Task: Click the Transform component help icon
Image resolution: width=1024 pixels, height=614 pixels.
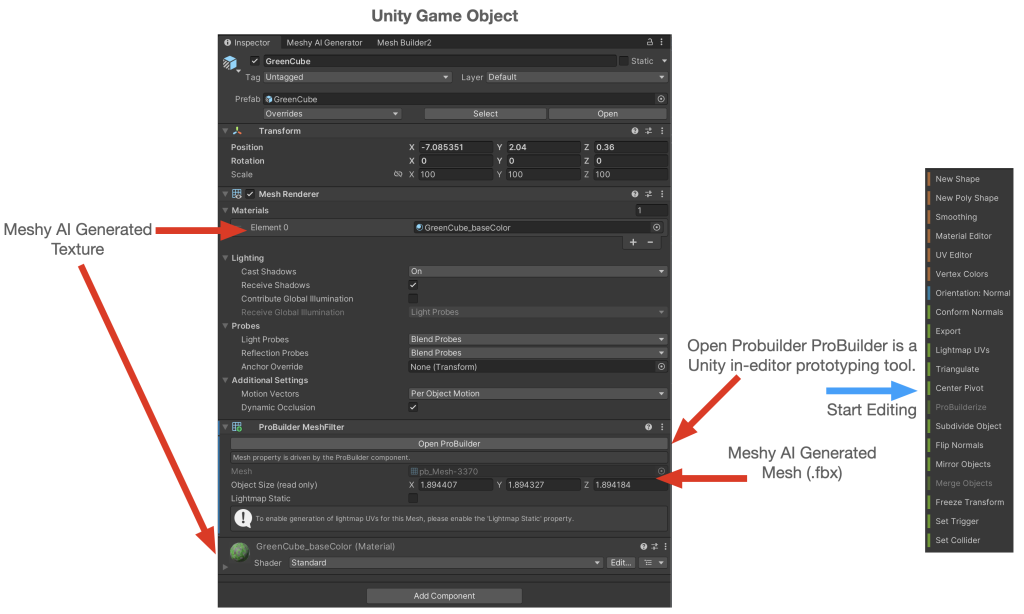Action: (x=635, y=131)
